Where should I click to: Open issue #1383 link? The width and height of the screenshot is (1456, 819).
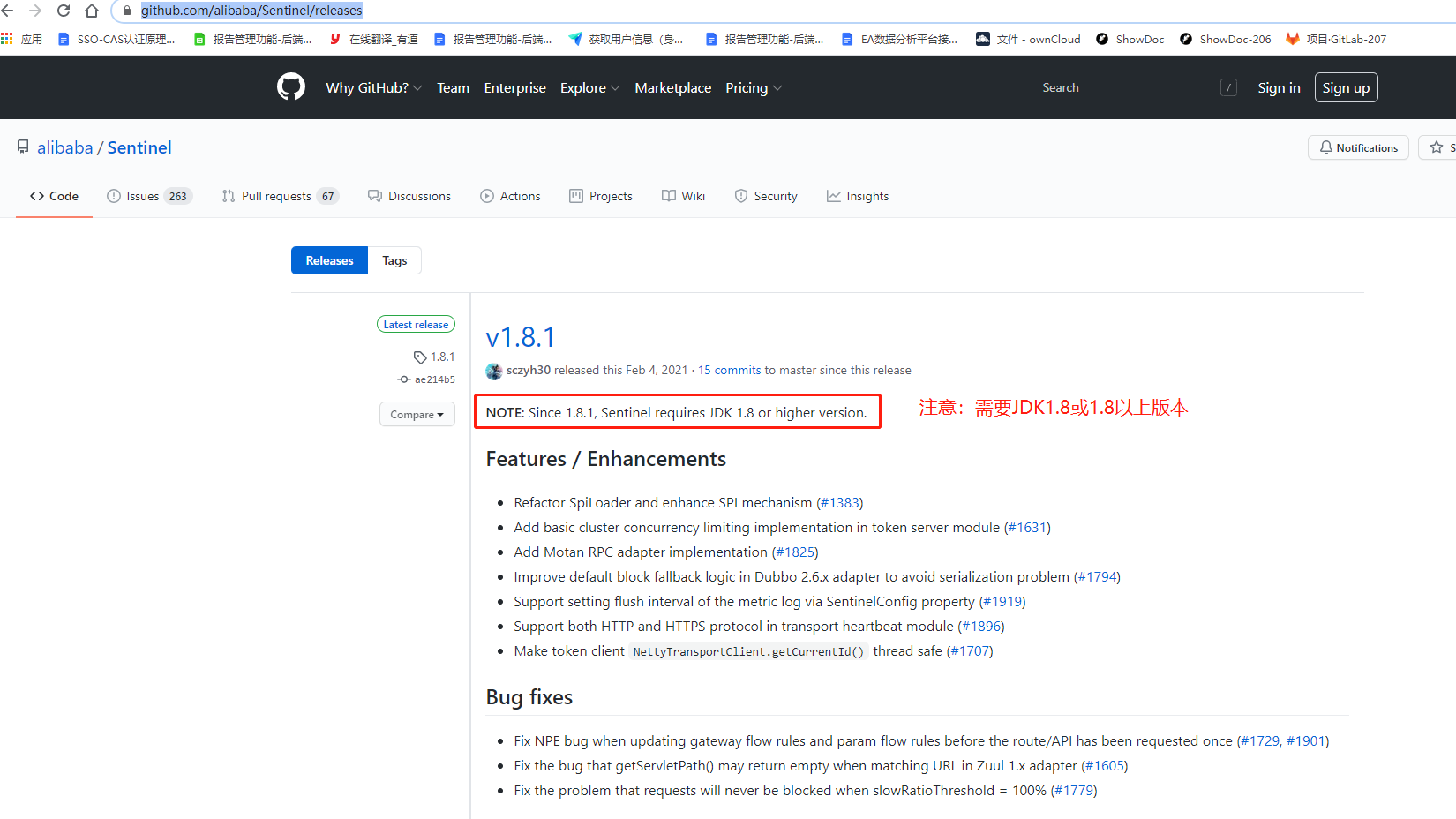pos(840,502)
